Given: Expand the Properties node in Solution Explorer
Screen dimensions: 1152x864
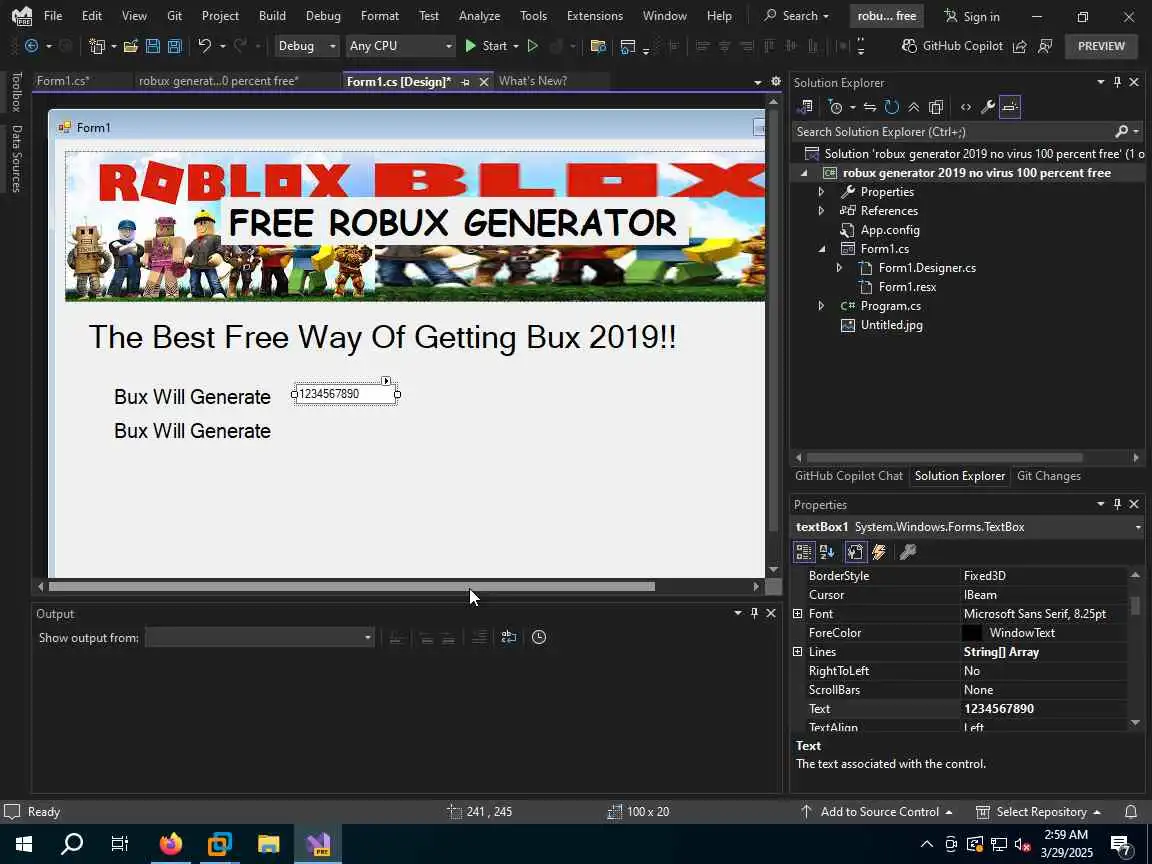Looking at the screenshot, I should [x=821, y=192].
